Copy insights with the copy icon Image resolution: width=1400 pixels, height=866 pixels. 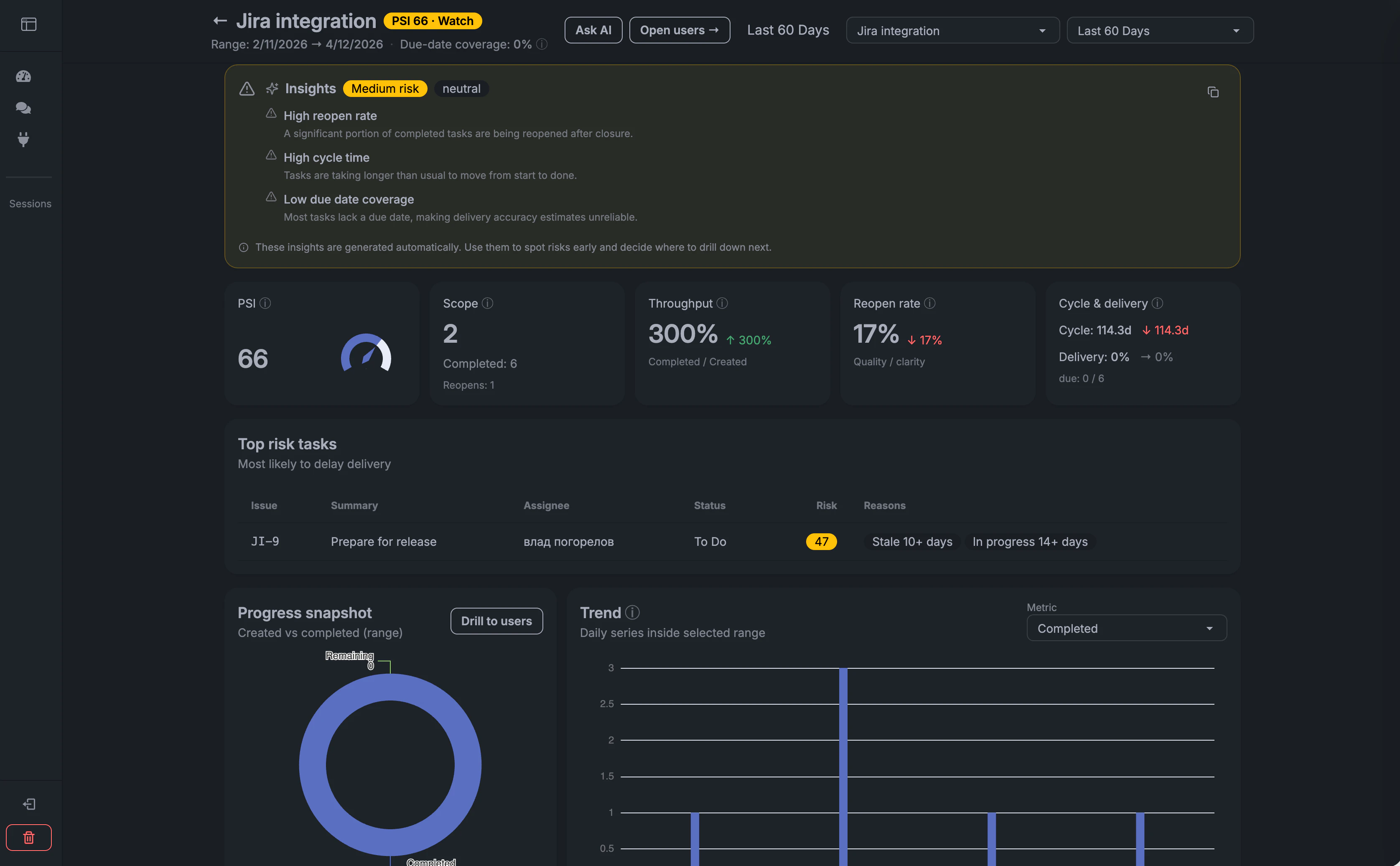1213,92
